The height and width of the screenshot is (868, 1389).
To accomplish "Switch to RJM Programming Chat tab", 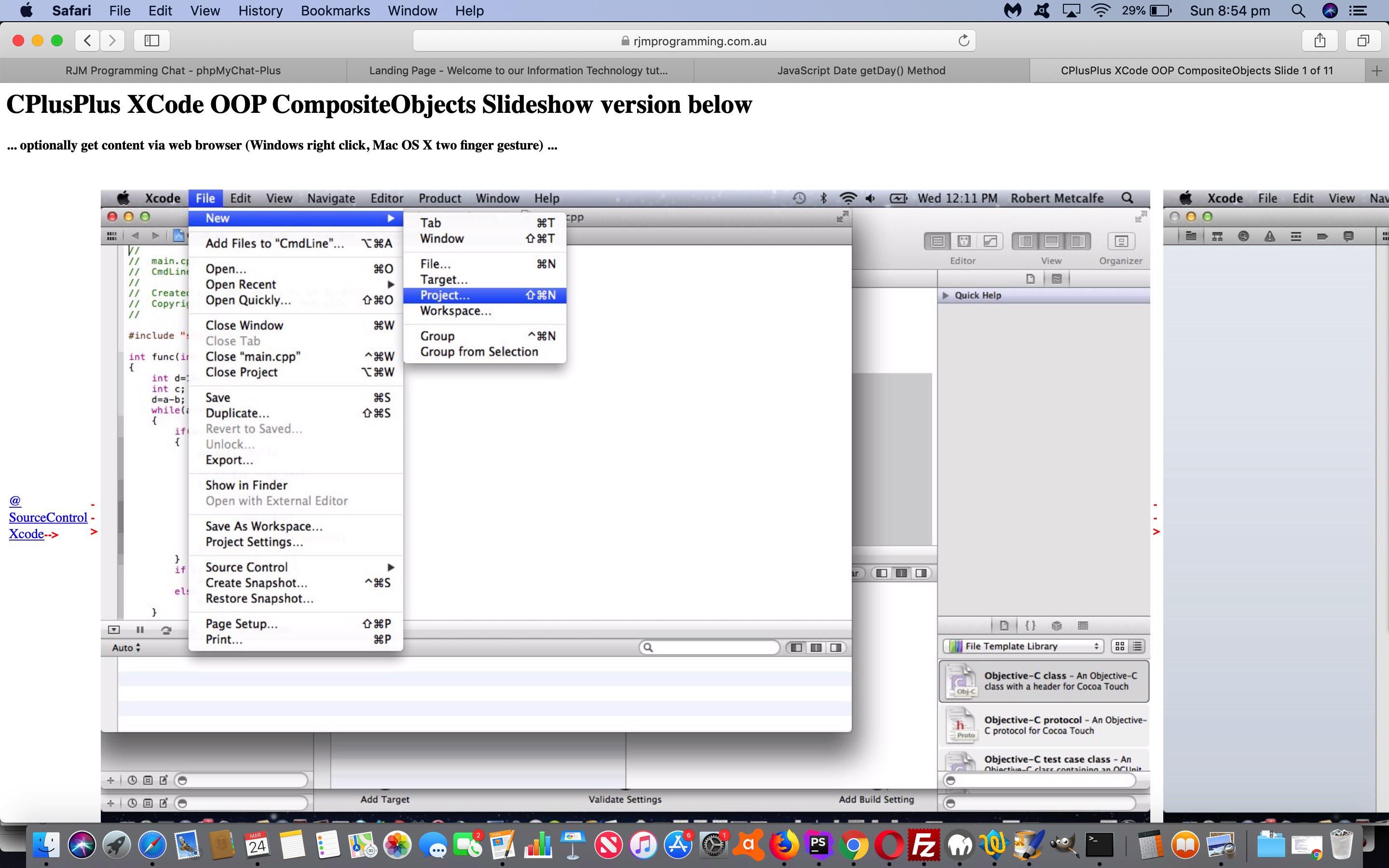I will [x=173, y=70].
